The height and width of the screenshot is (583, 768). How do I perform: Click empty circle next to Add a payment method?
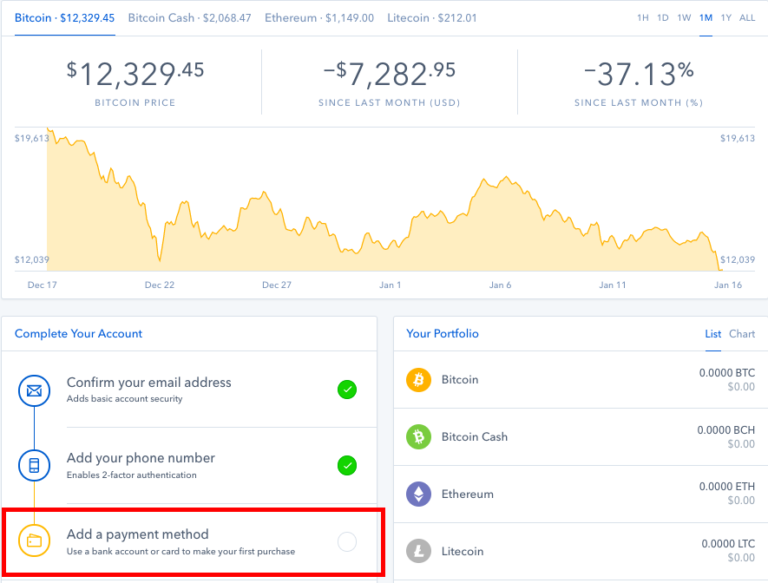pos(347,542)
